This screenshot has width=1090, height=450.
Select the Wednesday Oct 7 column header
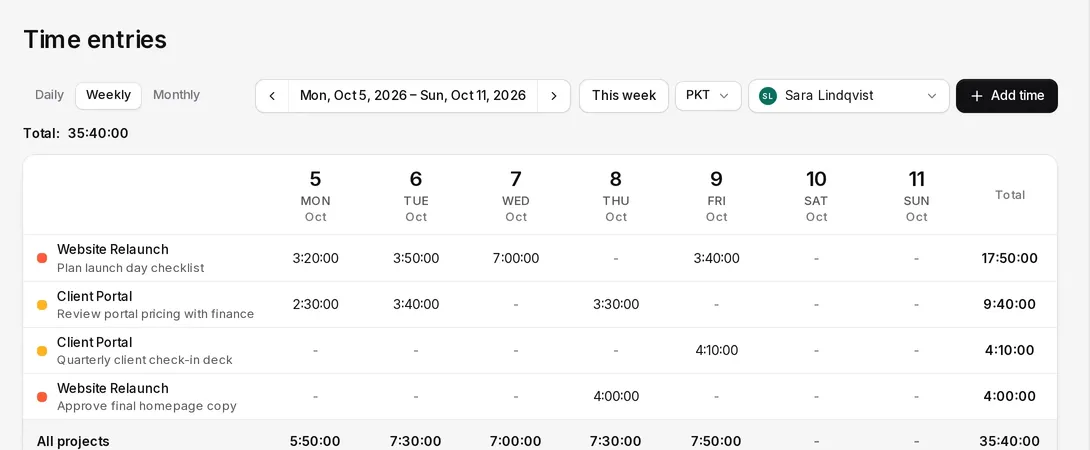click(516, 195)
